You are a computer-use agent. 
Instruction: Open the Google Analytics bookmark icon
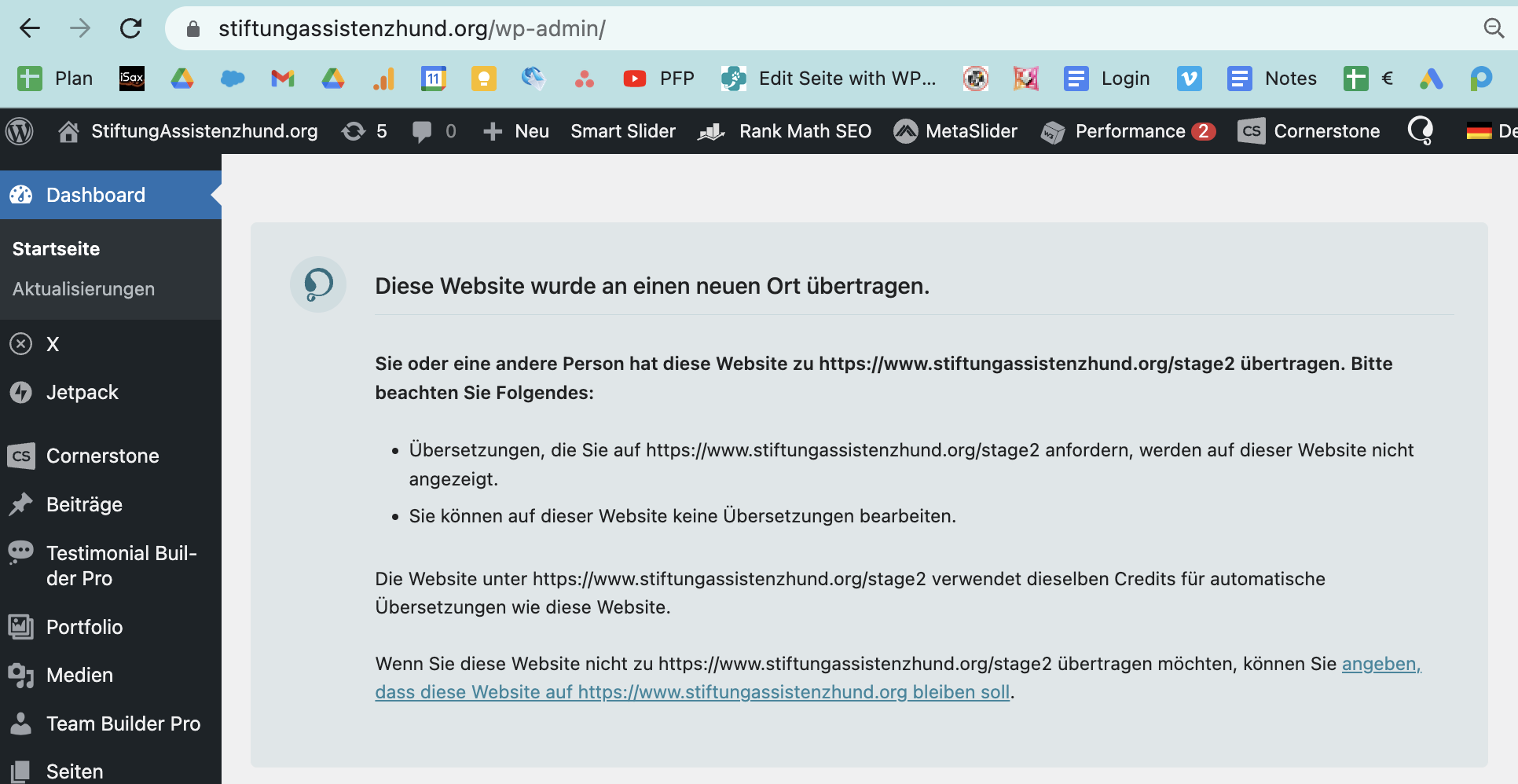[x=383, y=79]
